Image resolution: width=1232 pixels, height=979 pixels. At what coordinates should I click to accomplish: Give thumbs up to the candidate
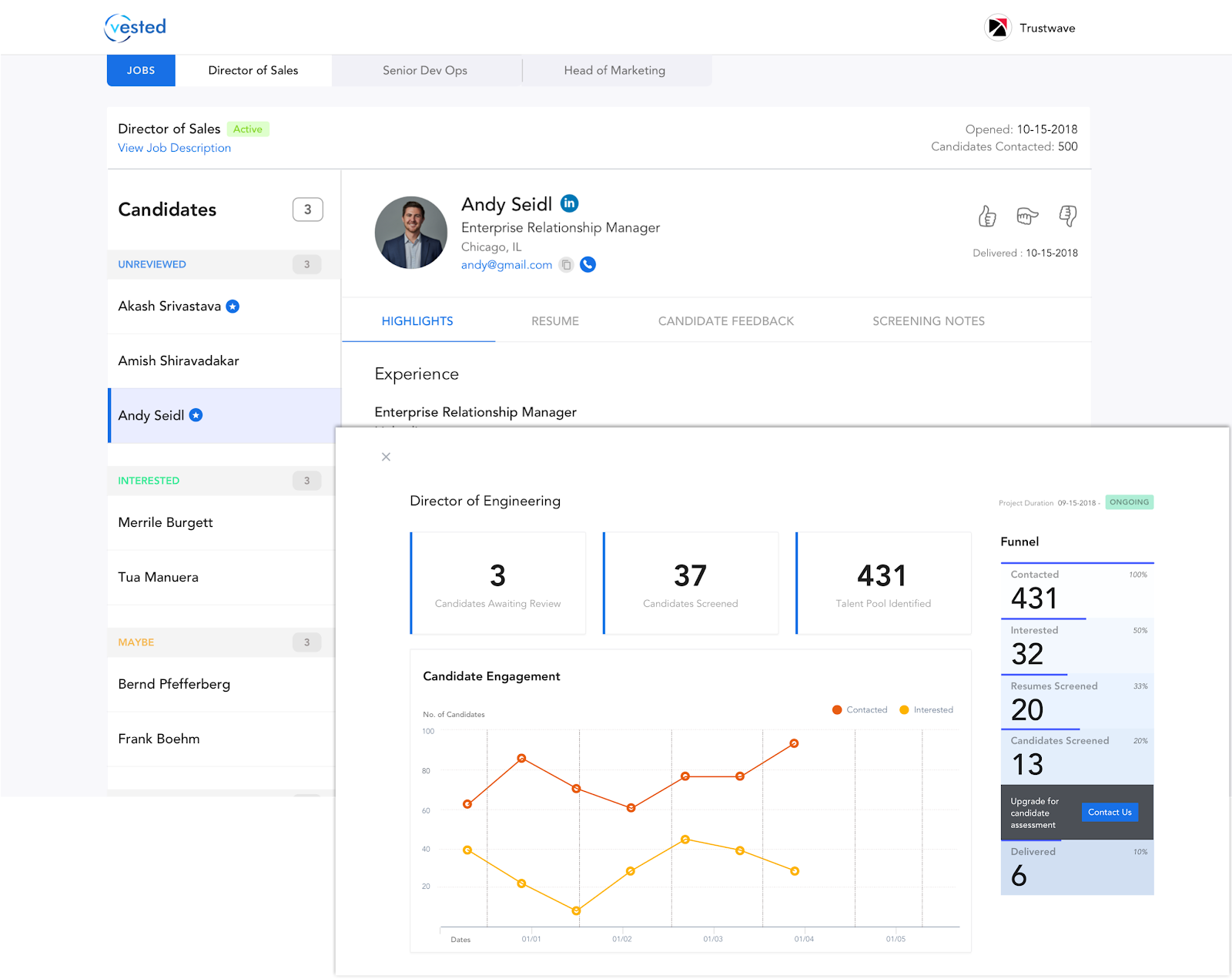pyautogui.click(x=987, y=216)
